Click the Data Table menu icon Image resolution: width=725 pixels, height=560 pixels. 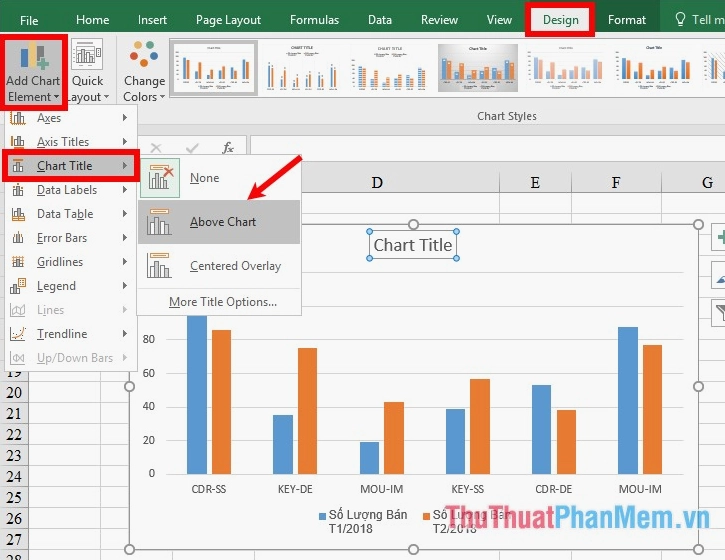point(18,214)
